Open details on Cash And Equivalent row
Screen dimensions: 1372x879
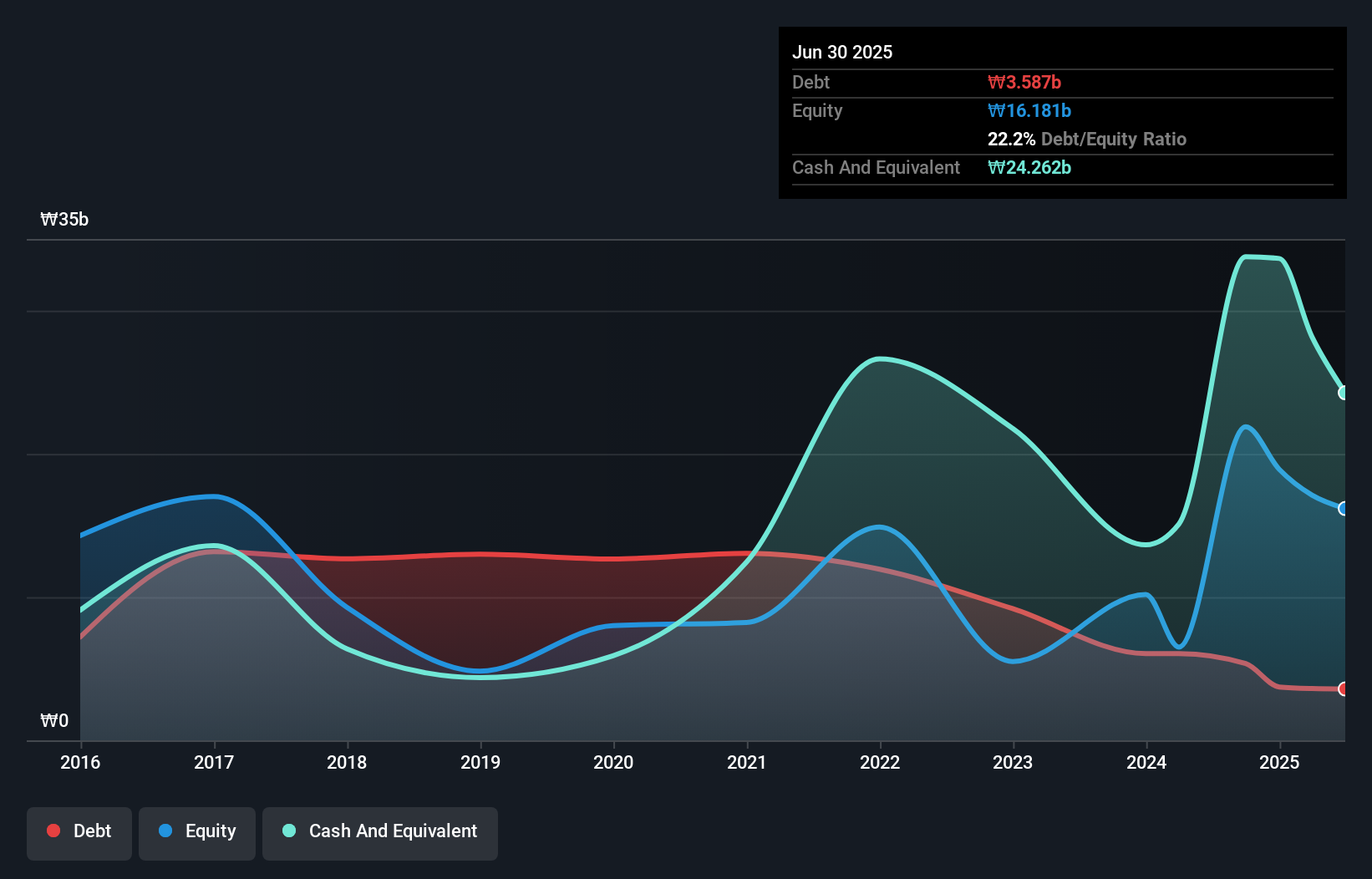click(875, 167)
